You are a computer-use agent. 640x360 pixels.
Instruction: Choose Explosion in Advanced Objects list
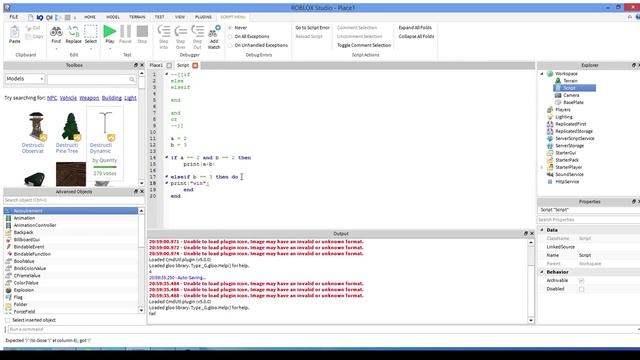click(x=24, y=290)
